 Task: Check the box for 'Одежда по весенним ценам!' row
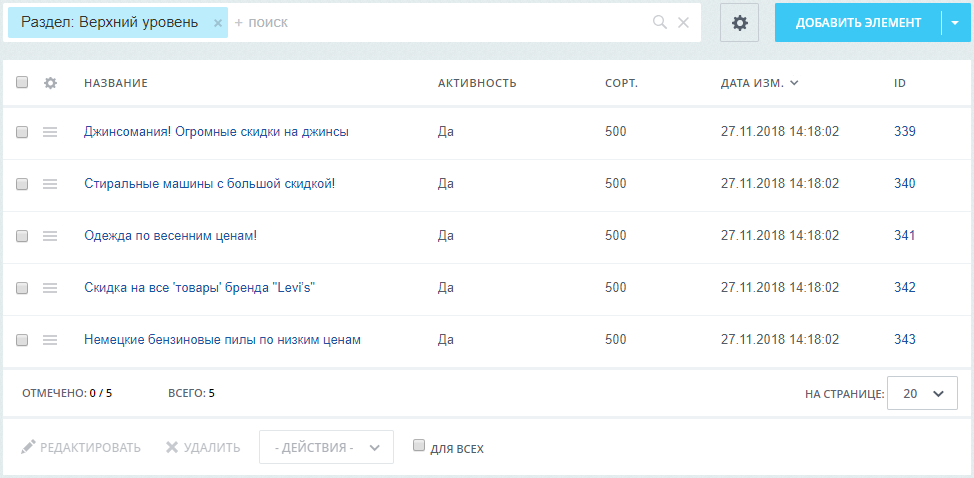[22, 236]
